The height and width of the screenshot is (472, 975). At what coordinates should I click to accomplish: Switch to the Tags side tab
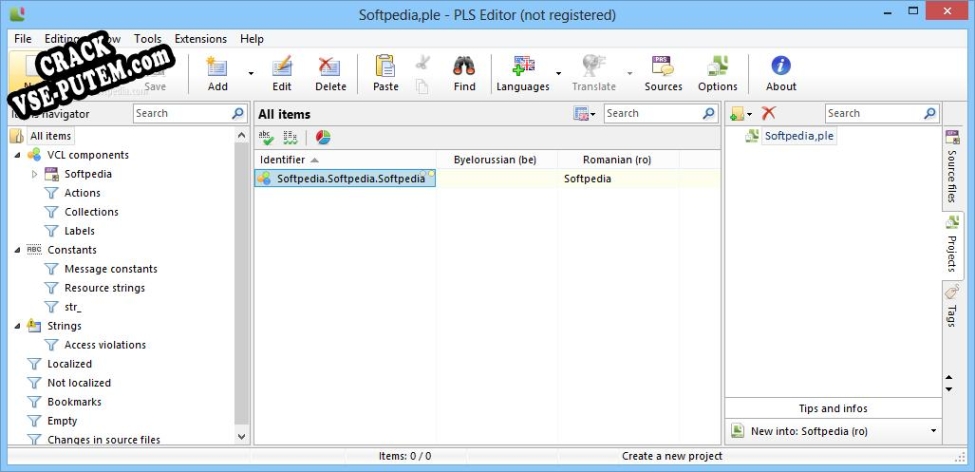tap(951, 306)
